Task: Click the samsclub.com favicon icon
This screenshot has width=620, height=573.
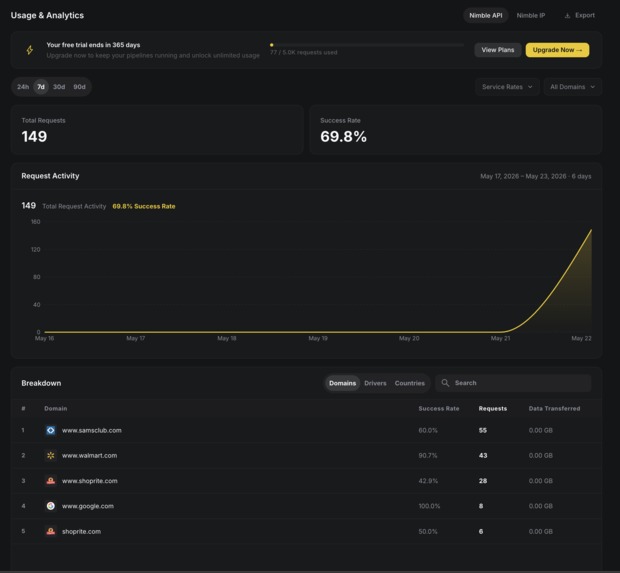Action: (x=51, y=430)
